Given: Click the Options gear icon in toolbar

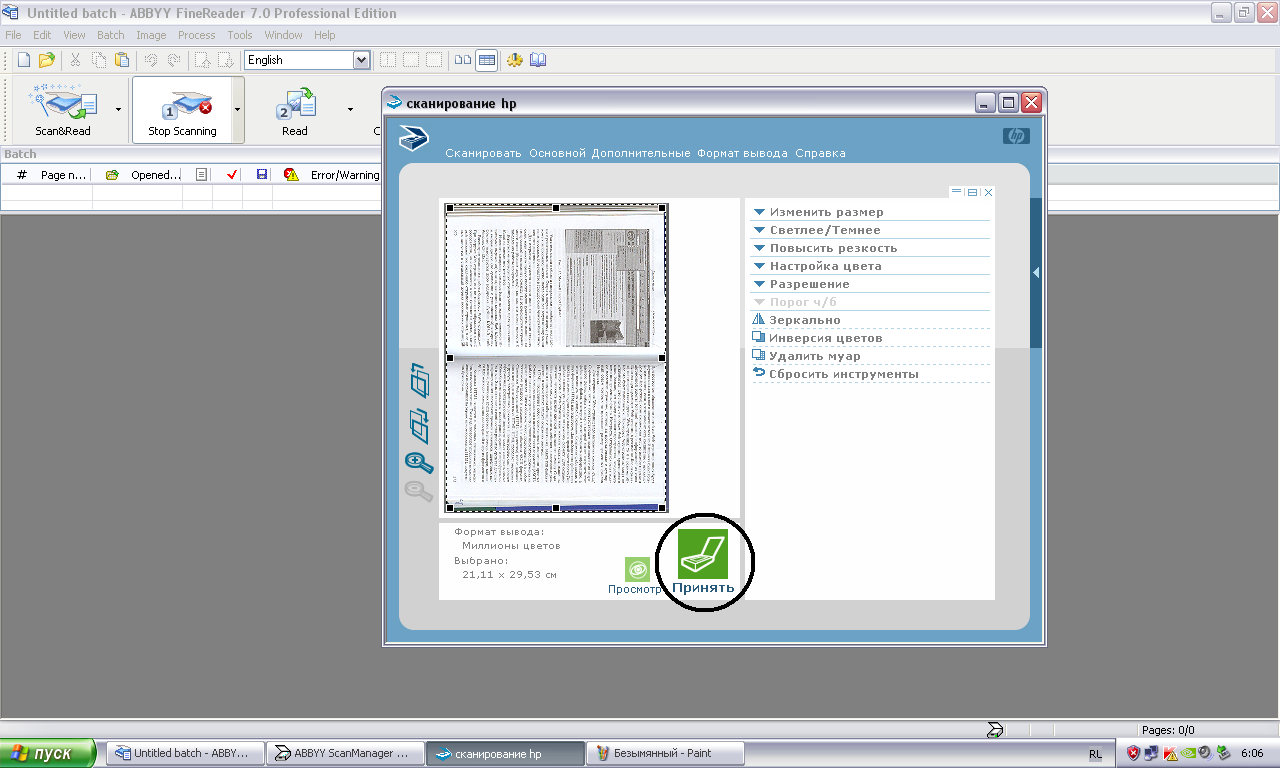Looking at the screenshot, I should (515, 60).
